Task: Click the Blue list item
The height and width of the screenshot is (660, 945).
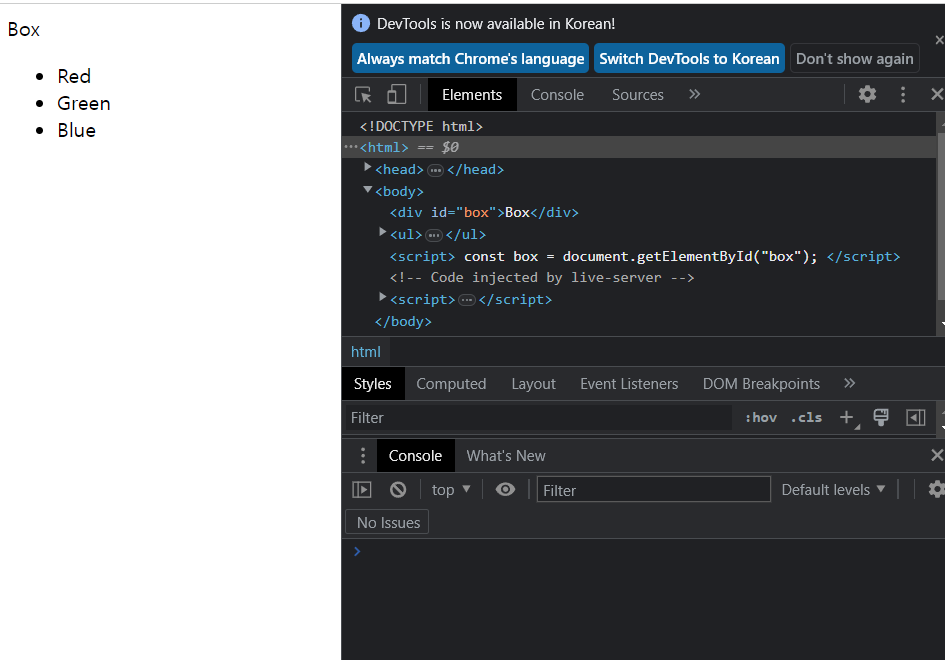Action: pos(77,130)
